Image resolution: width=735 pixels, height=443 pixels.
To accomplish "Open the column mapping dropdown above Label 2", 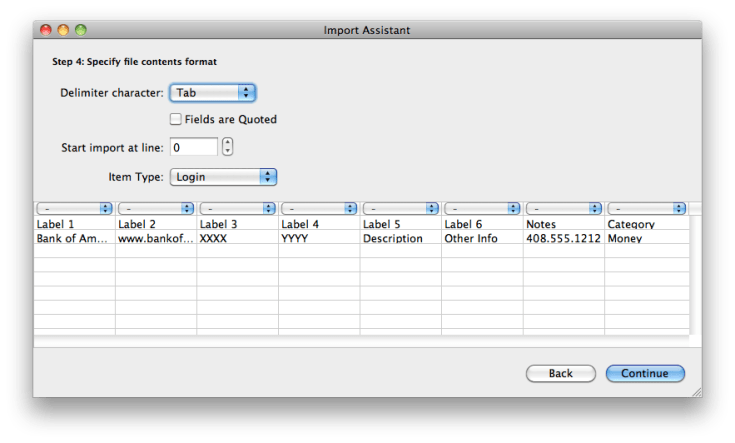I will click(156, 208).
